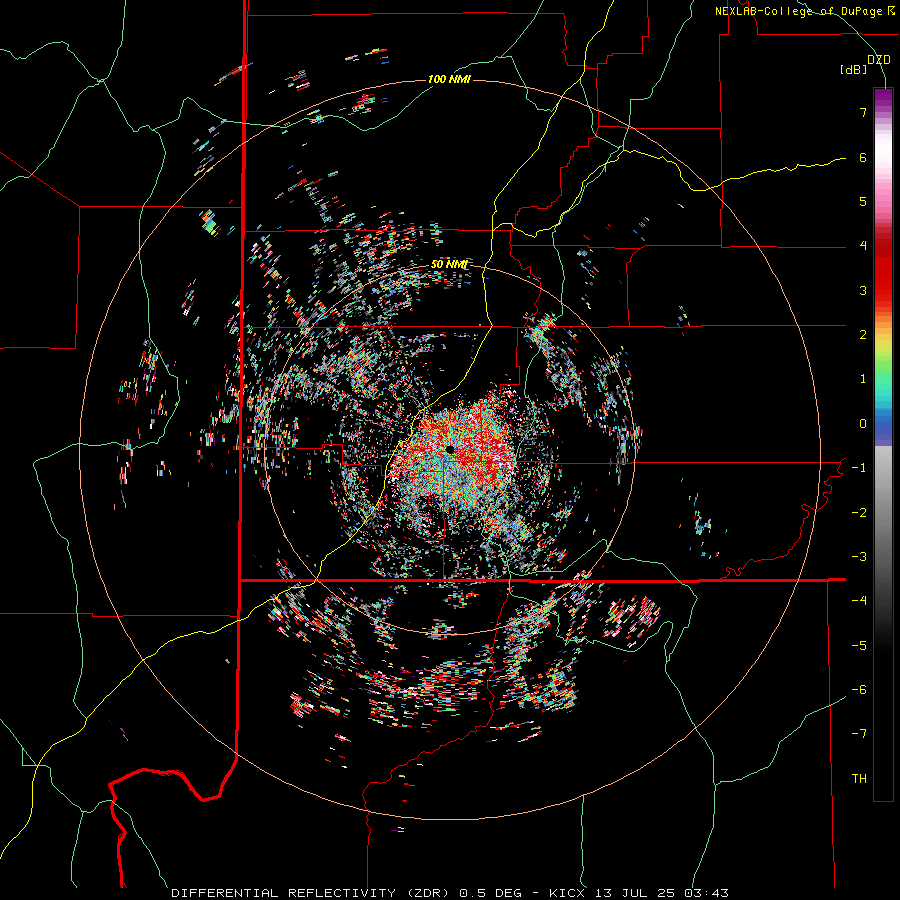Click the TH threshold label on scale

coord(859,779)
